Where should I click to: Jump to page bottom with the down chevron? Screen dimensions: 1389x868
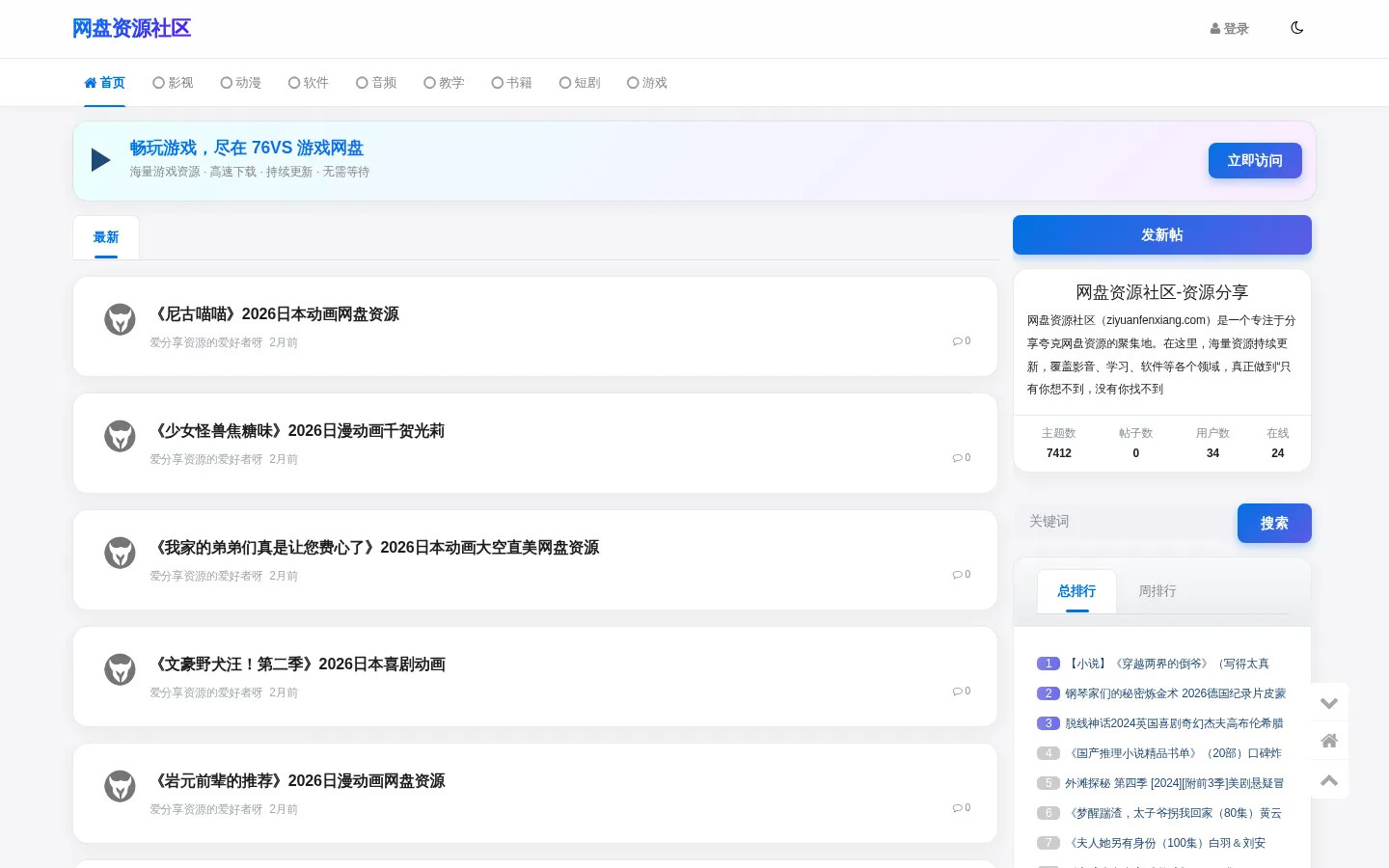click(1329, 703)
